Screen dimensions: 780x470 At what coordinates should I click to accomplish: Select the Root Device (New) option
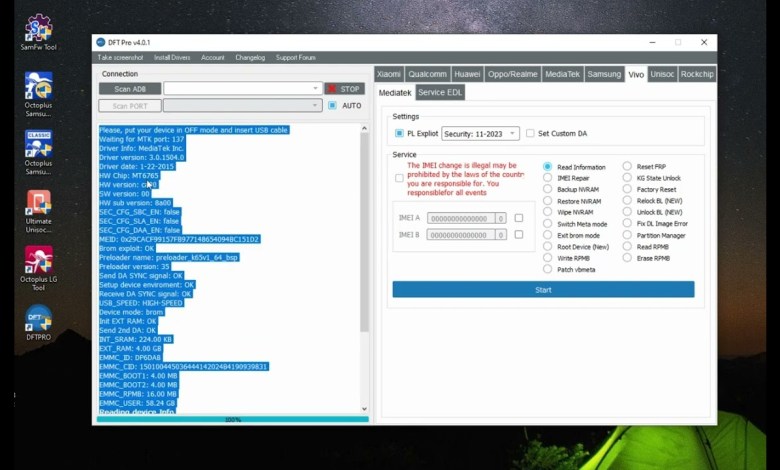coord(548,247)
